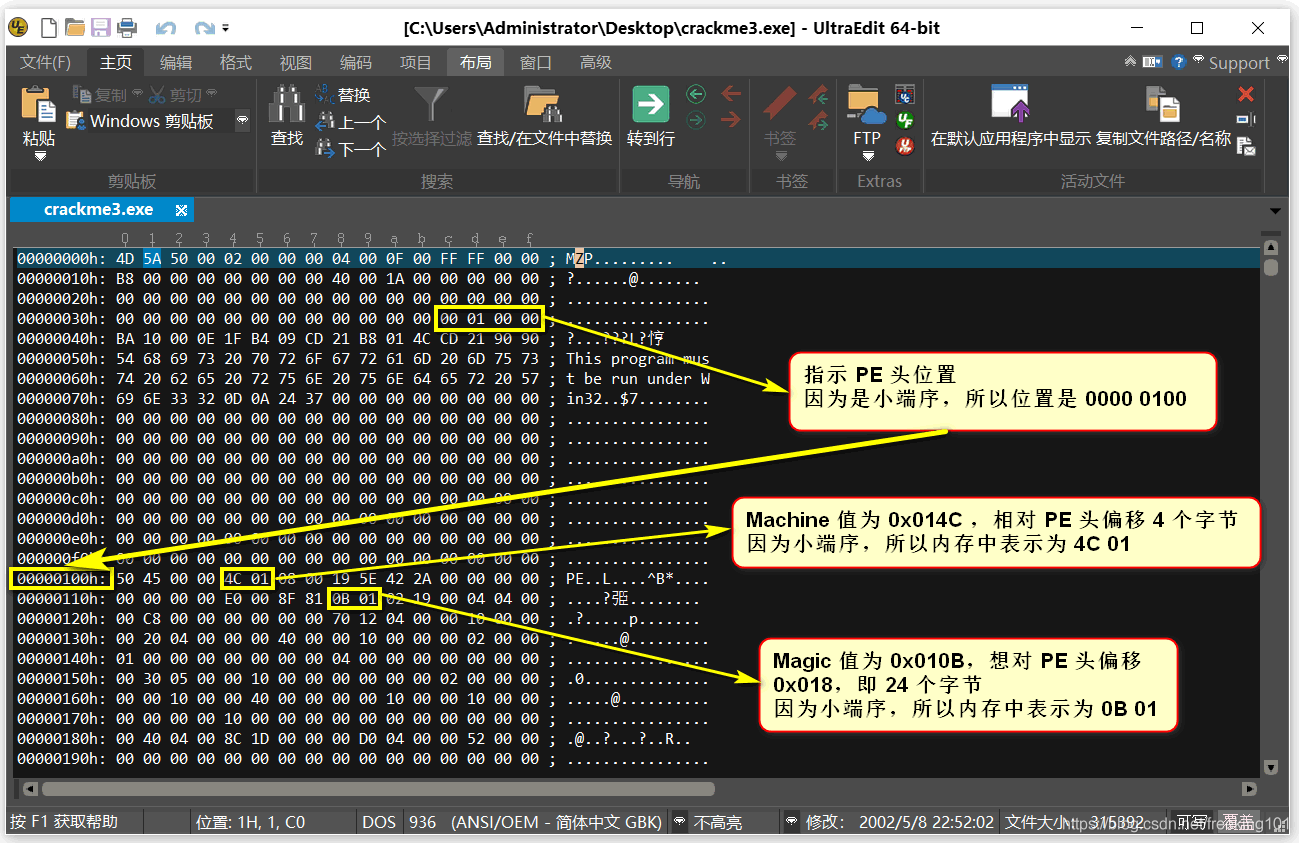Screen dimensions: 1299x843
Task: Expand the 粘贴 paste options arrow
Action: [40, 156]
